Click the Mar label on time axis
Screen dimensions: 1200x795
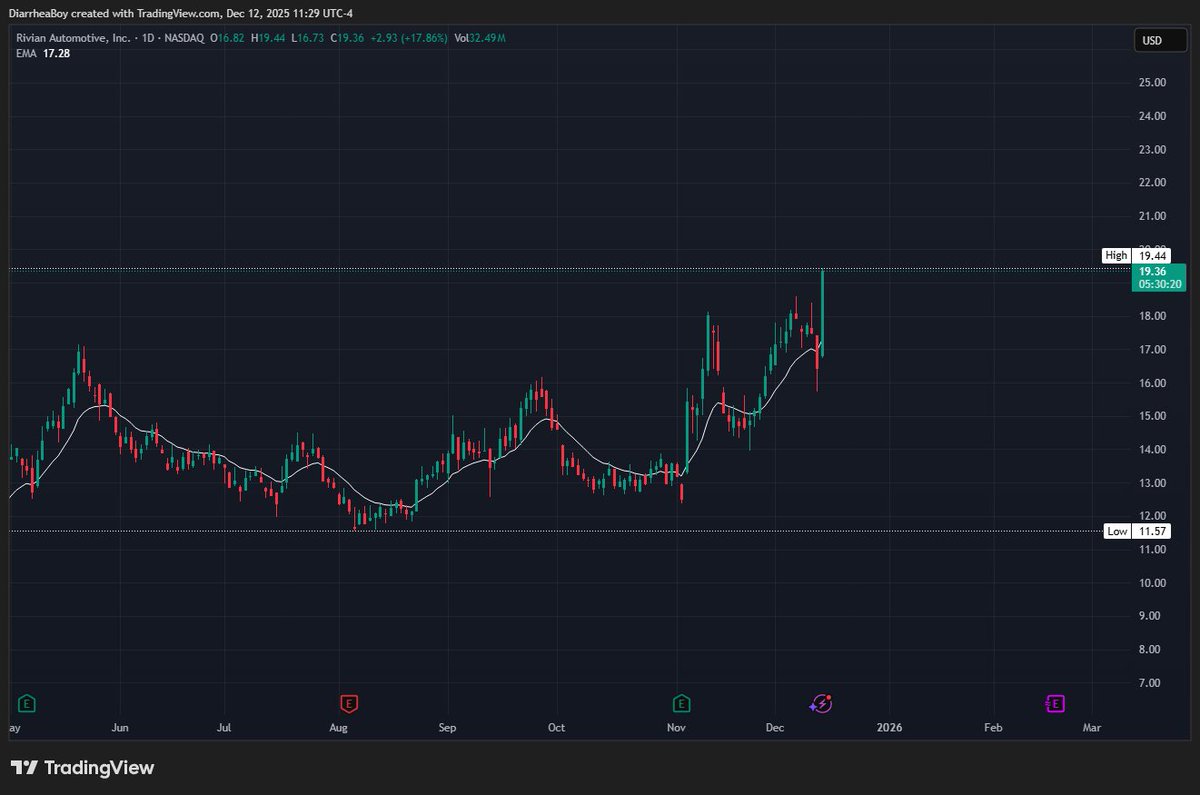pos(1092,727)
